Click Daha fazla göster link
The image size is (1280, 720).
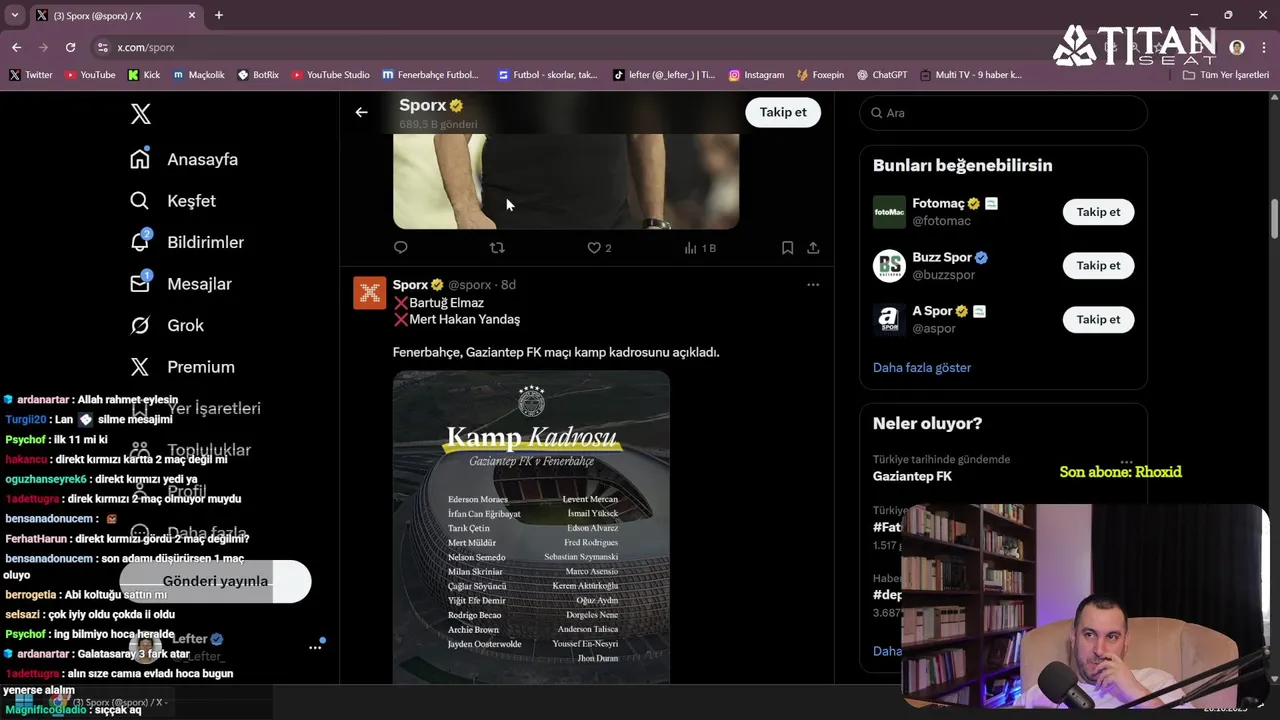(x=922, y=367)
